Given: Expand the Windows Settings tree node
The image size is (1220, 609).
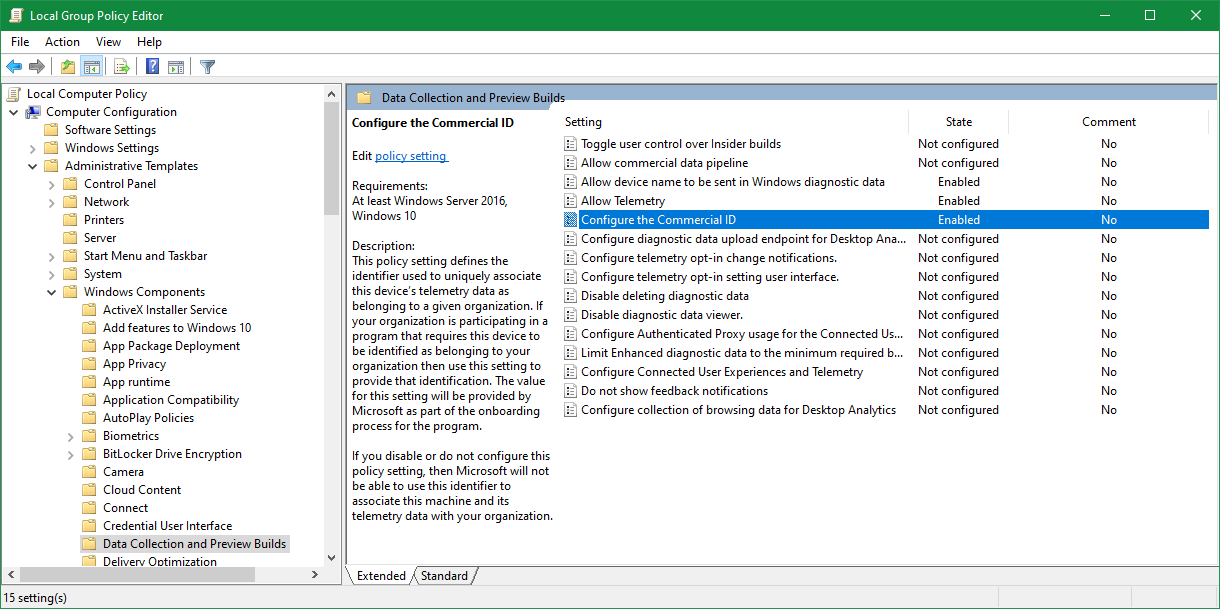Looking at the screenshot, I should pyautogui.click(x=33, y=148).
